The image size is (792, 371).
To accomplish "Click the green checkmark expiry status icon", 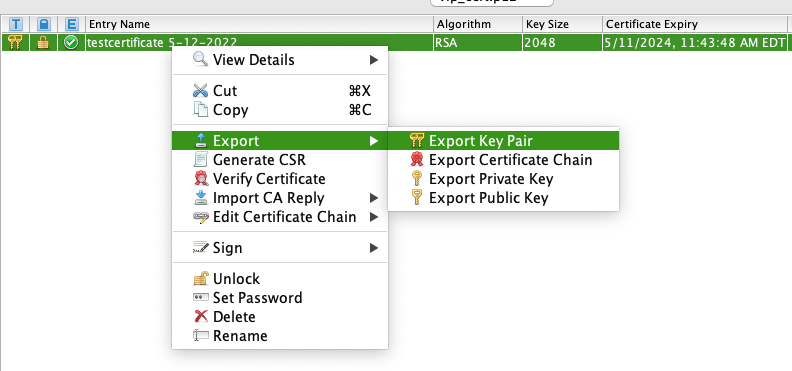I will pyautogui.click(x=72, y=43).
